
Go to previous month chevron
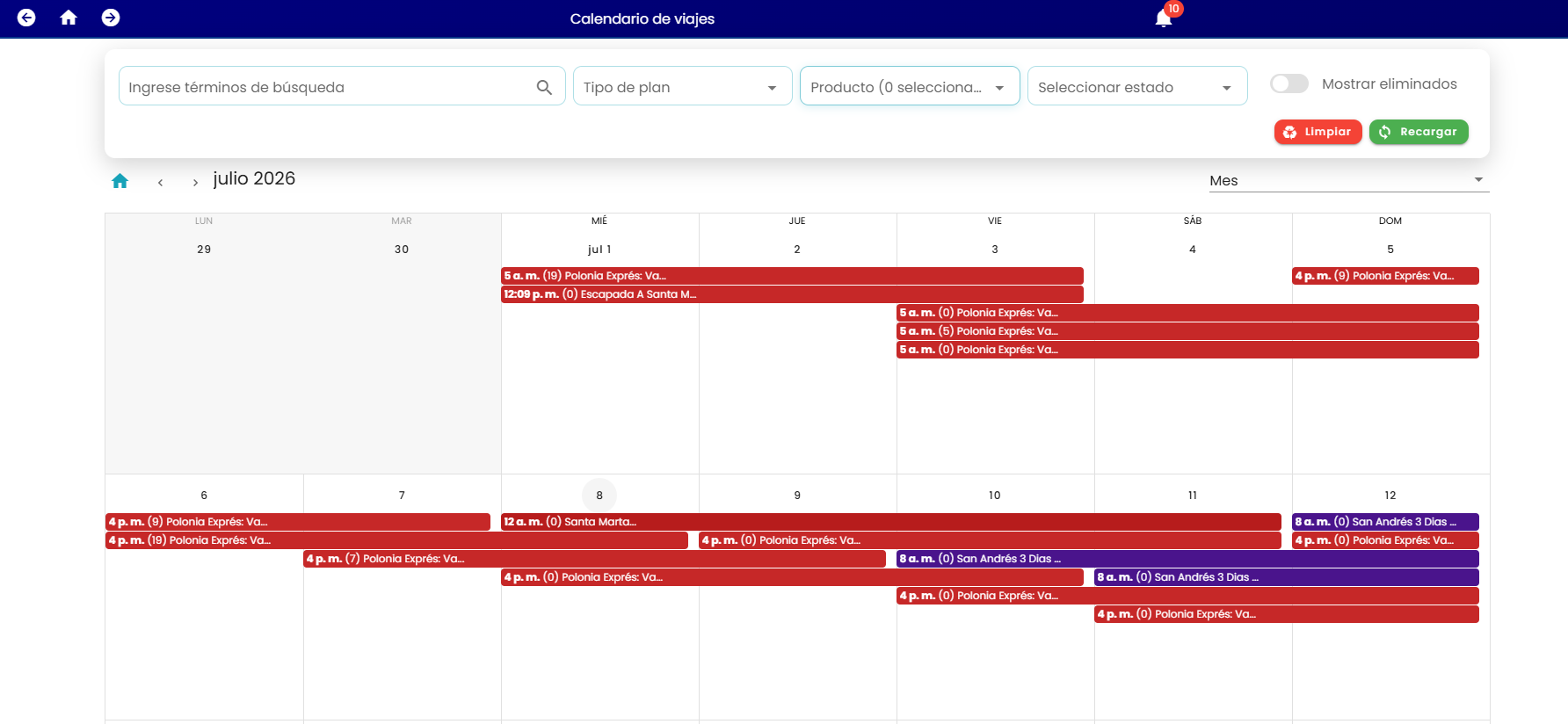[160, 182]
